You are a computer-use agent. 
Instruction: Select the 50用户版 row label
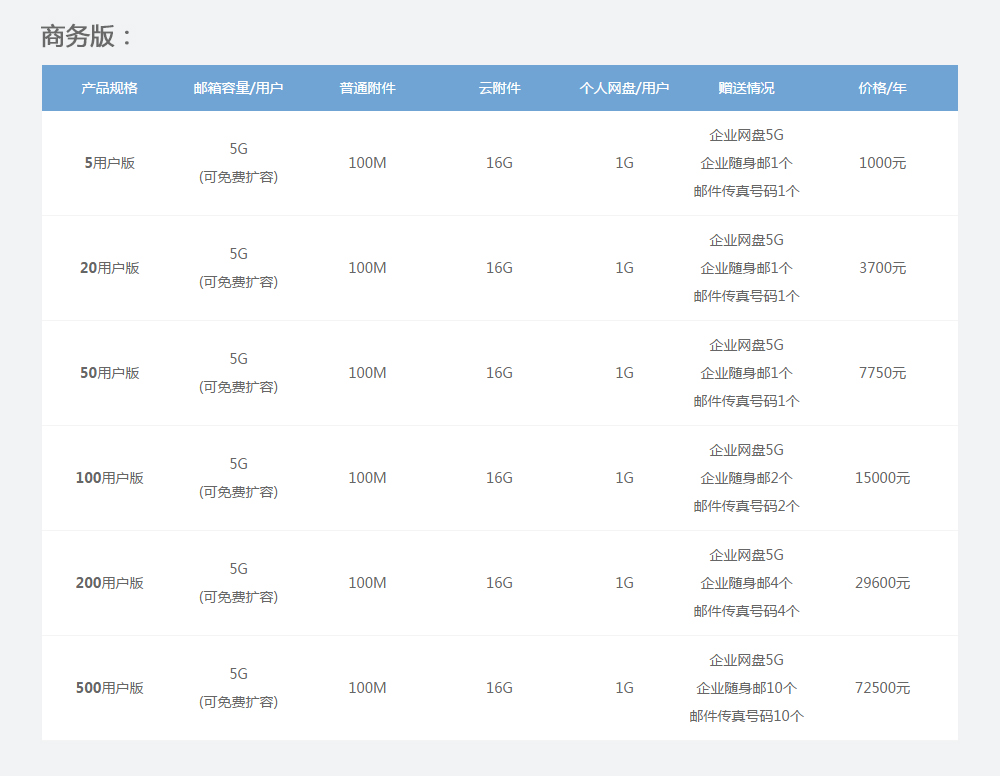coord(110,373)
